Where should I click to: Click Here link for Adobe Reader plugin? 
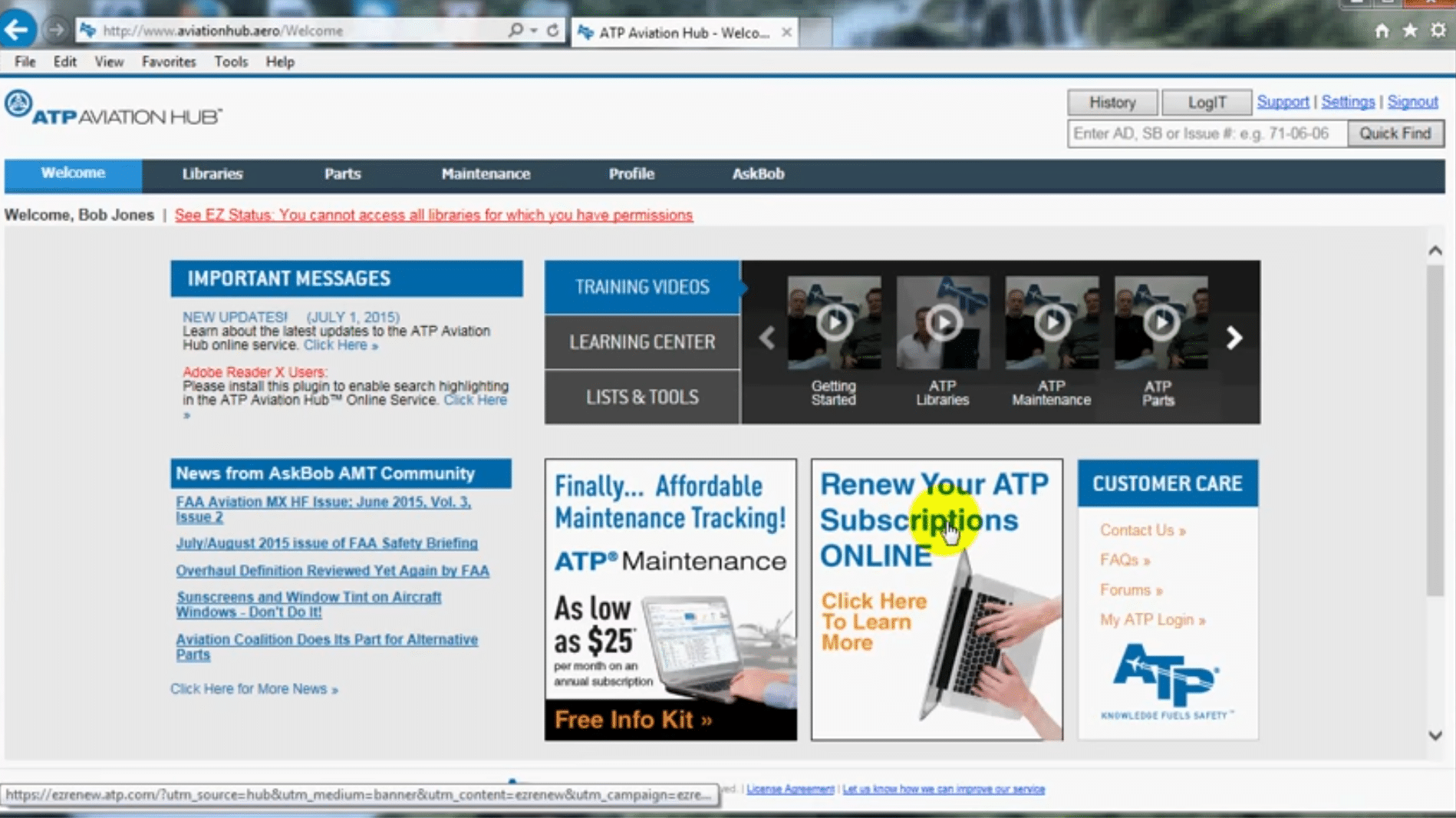(475, 400)
